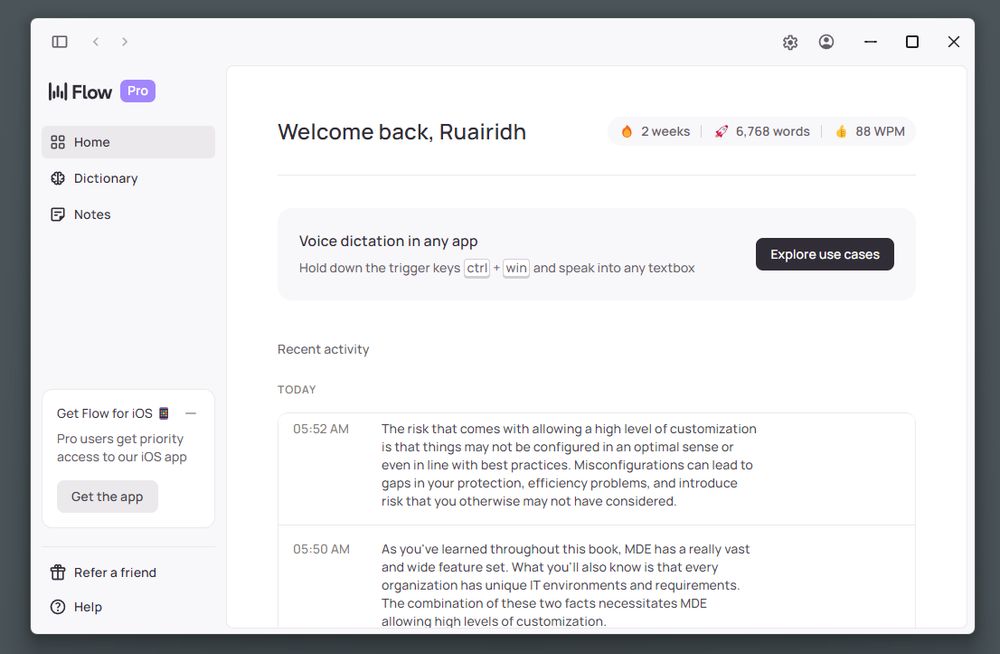This screenshot has height=654, width=1000.
Task: Open the Notes section
Action: click(128, 214)
